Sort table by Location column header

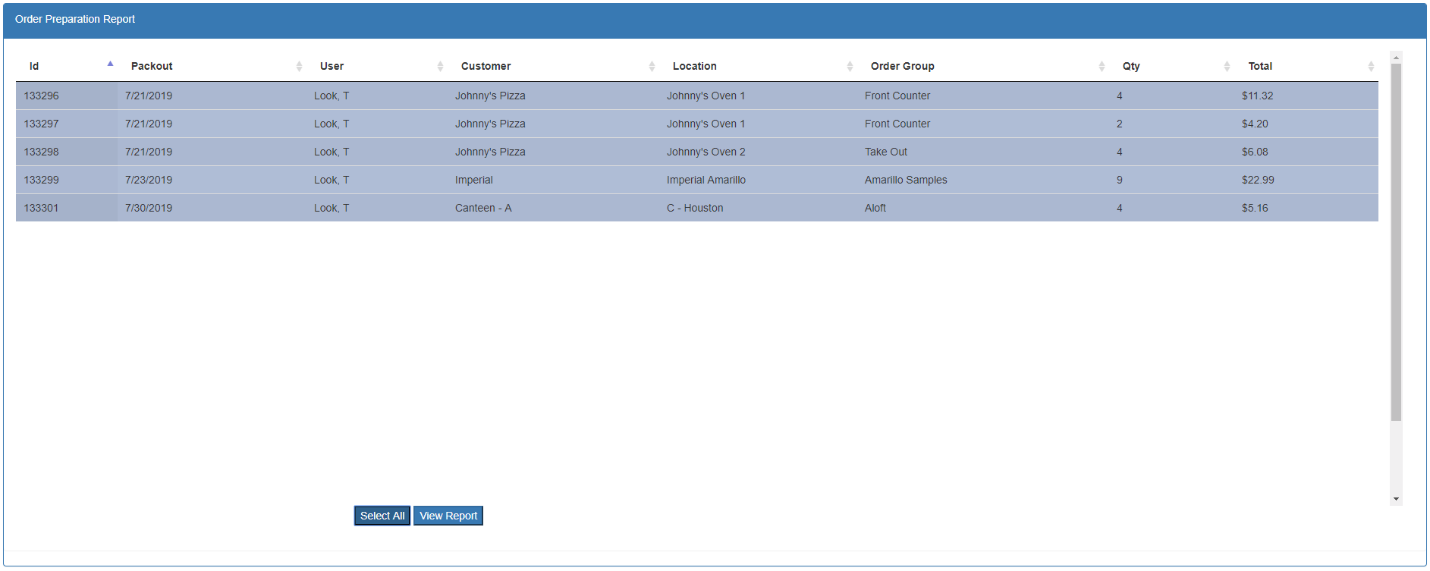click(759, 66)
